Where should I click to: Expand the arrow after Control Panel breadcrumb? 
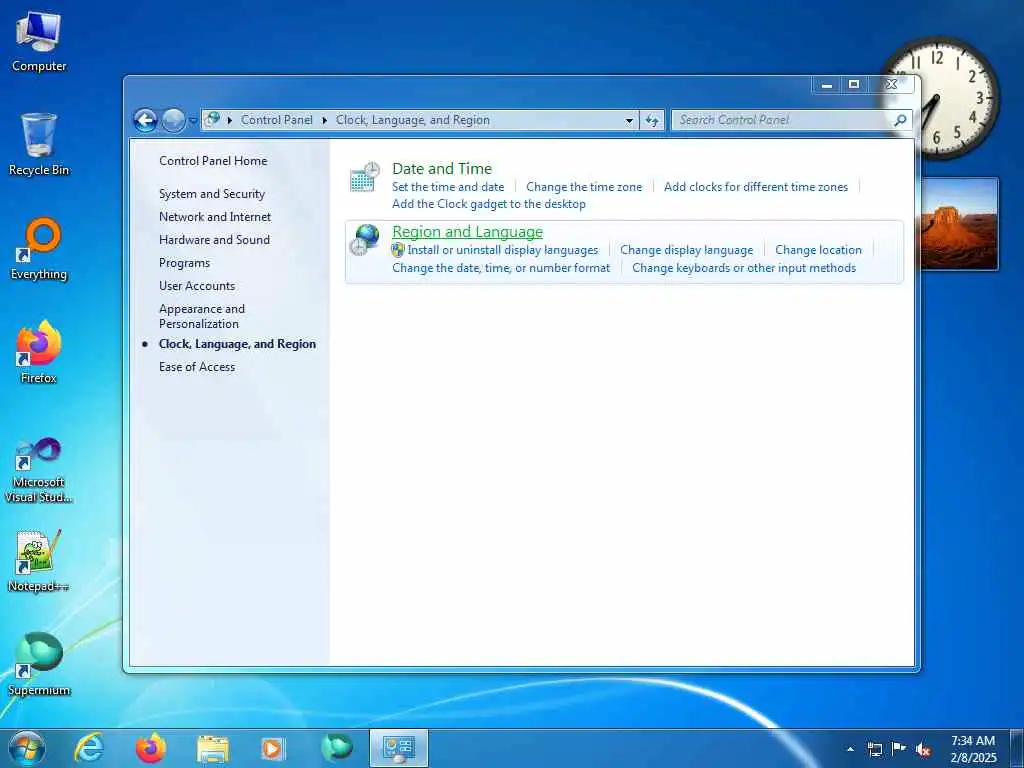pos(325,120)
